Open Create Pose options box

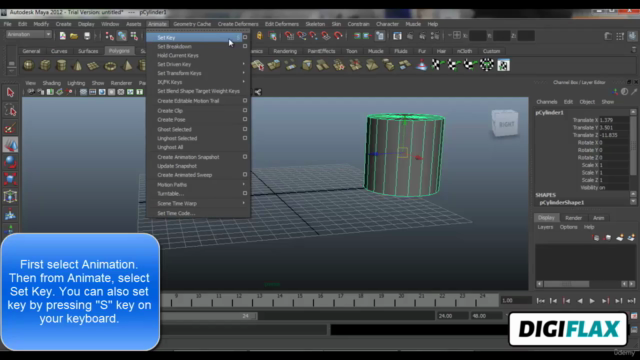(x=245, y=119)
